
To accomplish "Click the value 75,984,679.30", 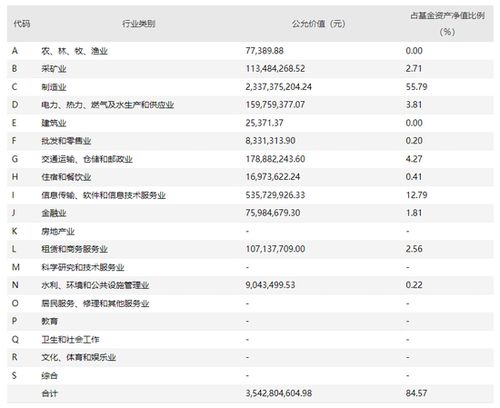I will 273,213.
